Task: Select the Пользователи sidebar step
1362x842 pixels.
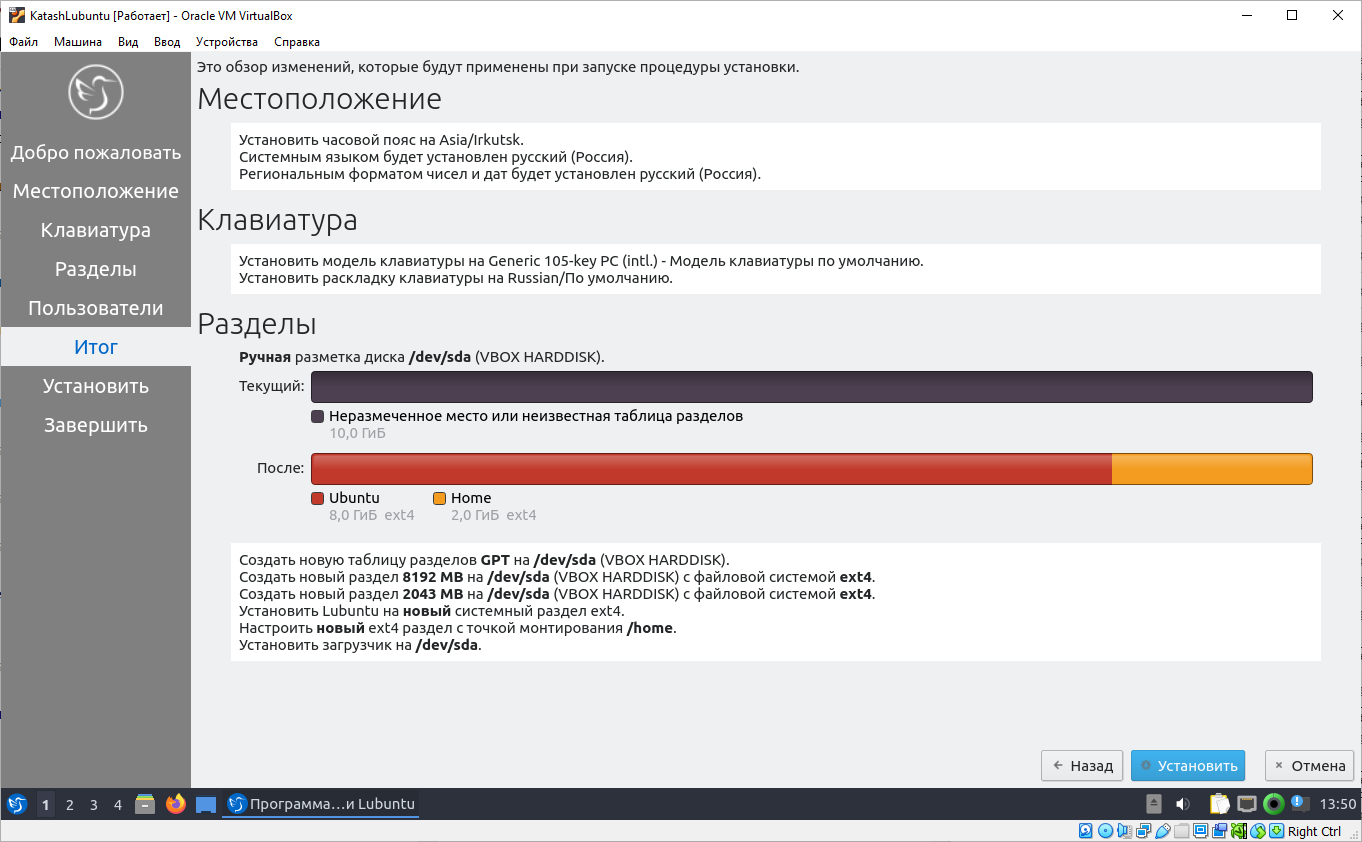Action: tap(96, 308)
